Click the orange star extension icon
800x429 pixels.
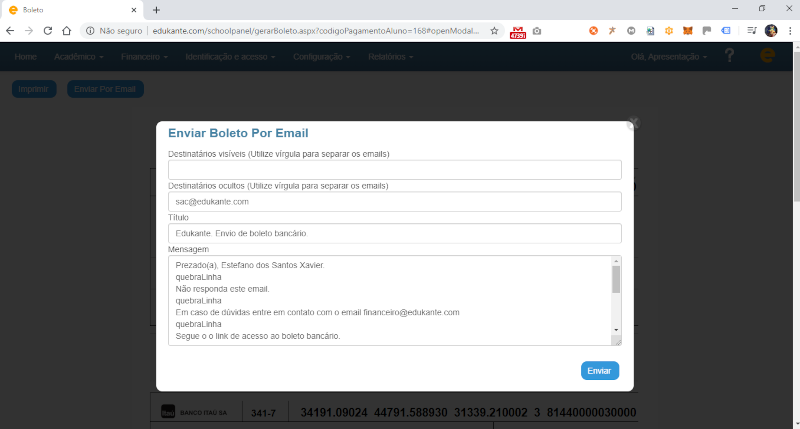point(612,31)
